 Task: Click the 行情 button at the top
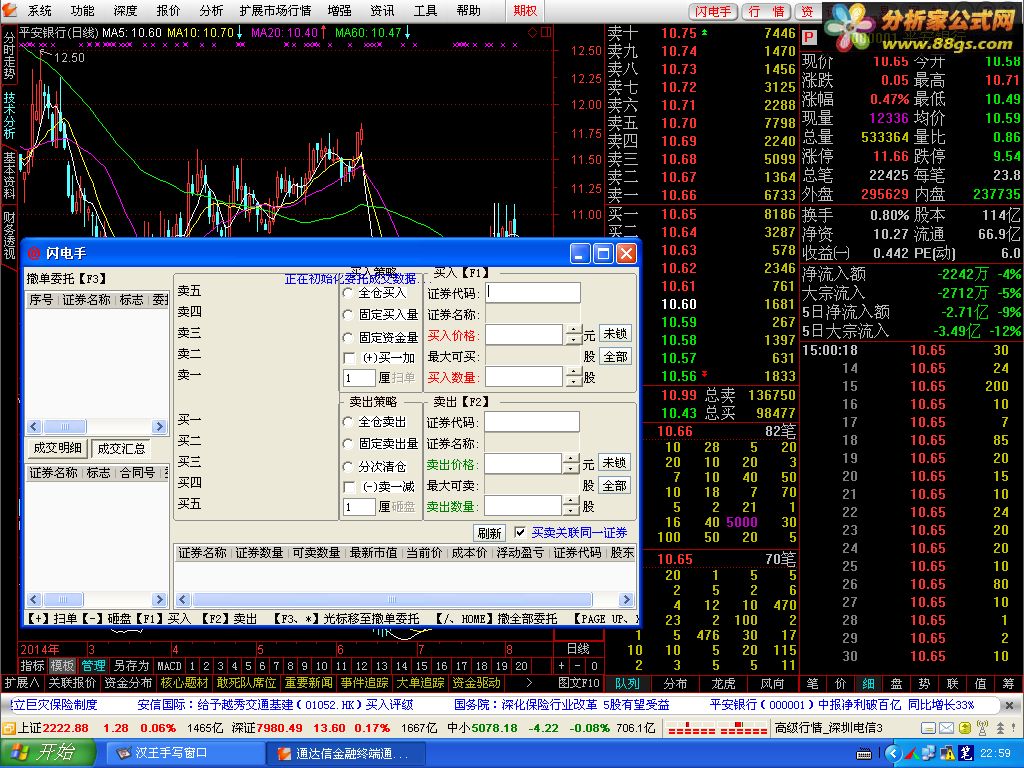[767, 12]
